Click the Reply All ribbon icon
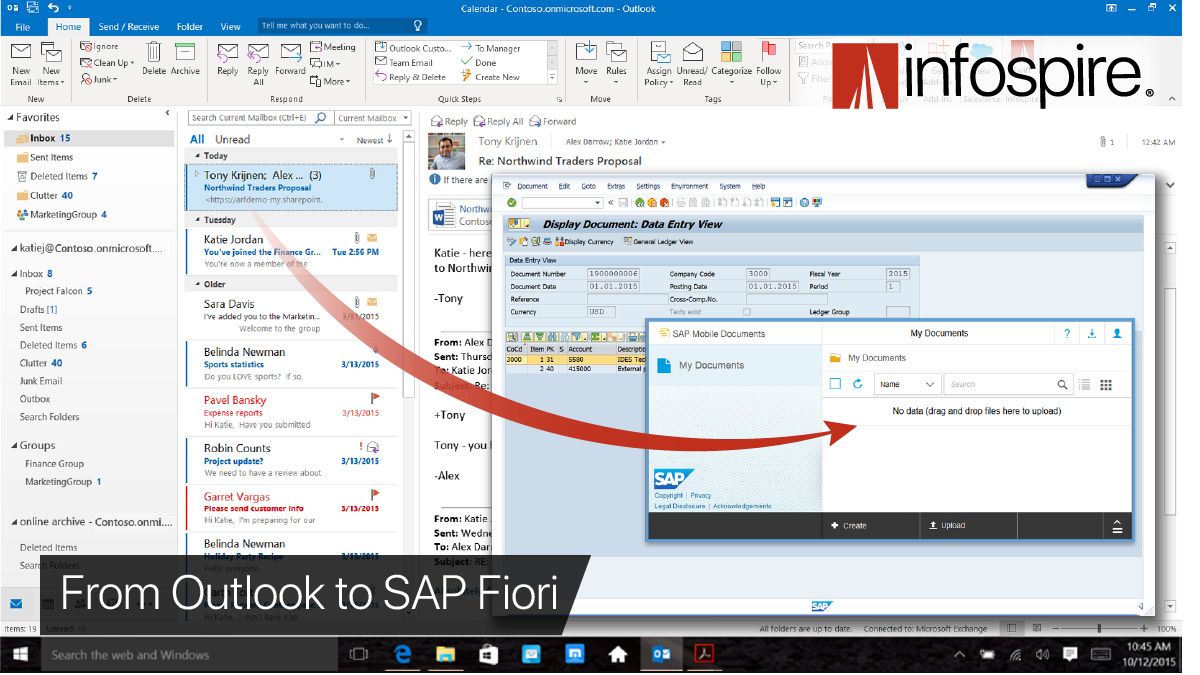The width and height of the screenshot is (1200, 675). [x=258, y=53]
